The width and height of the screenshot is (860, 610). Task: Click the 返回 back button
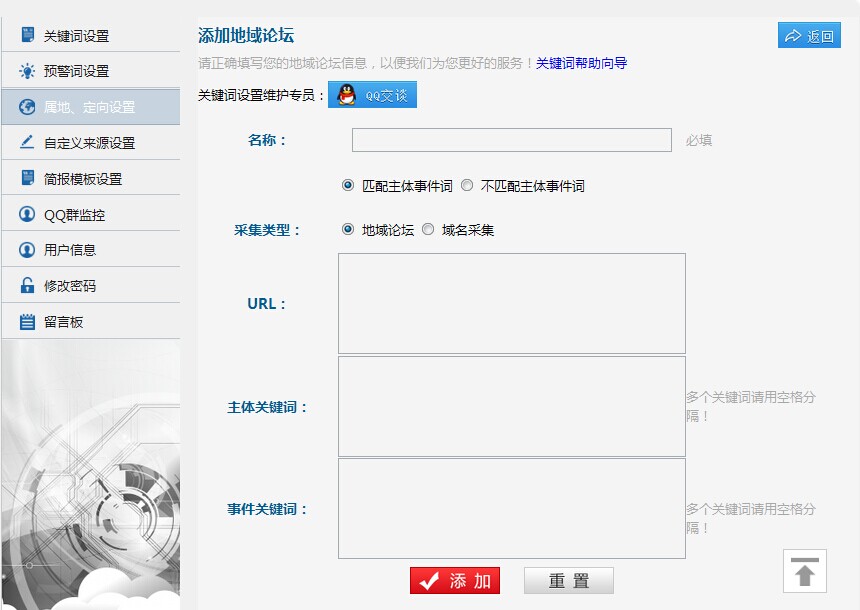pyautogui.click(x=809, y=36)
